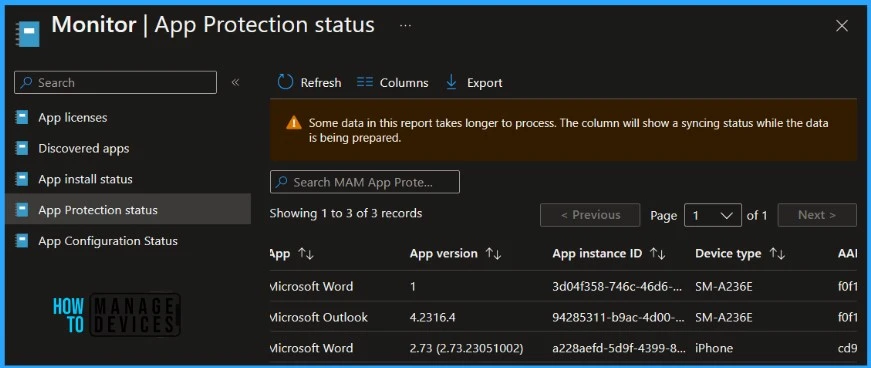Viewport: 871px width, 368px height.
Task: Click the Next page button
Action: tap(817, 215)
